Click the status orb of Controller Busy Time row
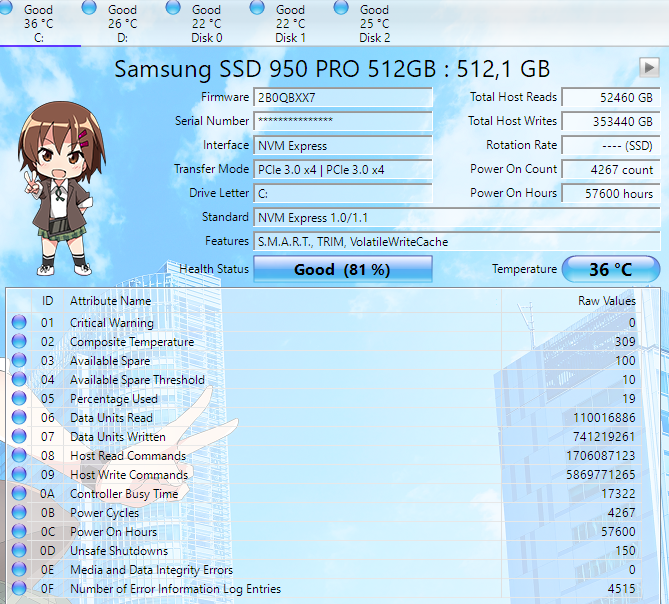Viewport: 669px width, 604px height. pos(19,493)
